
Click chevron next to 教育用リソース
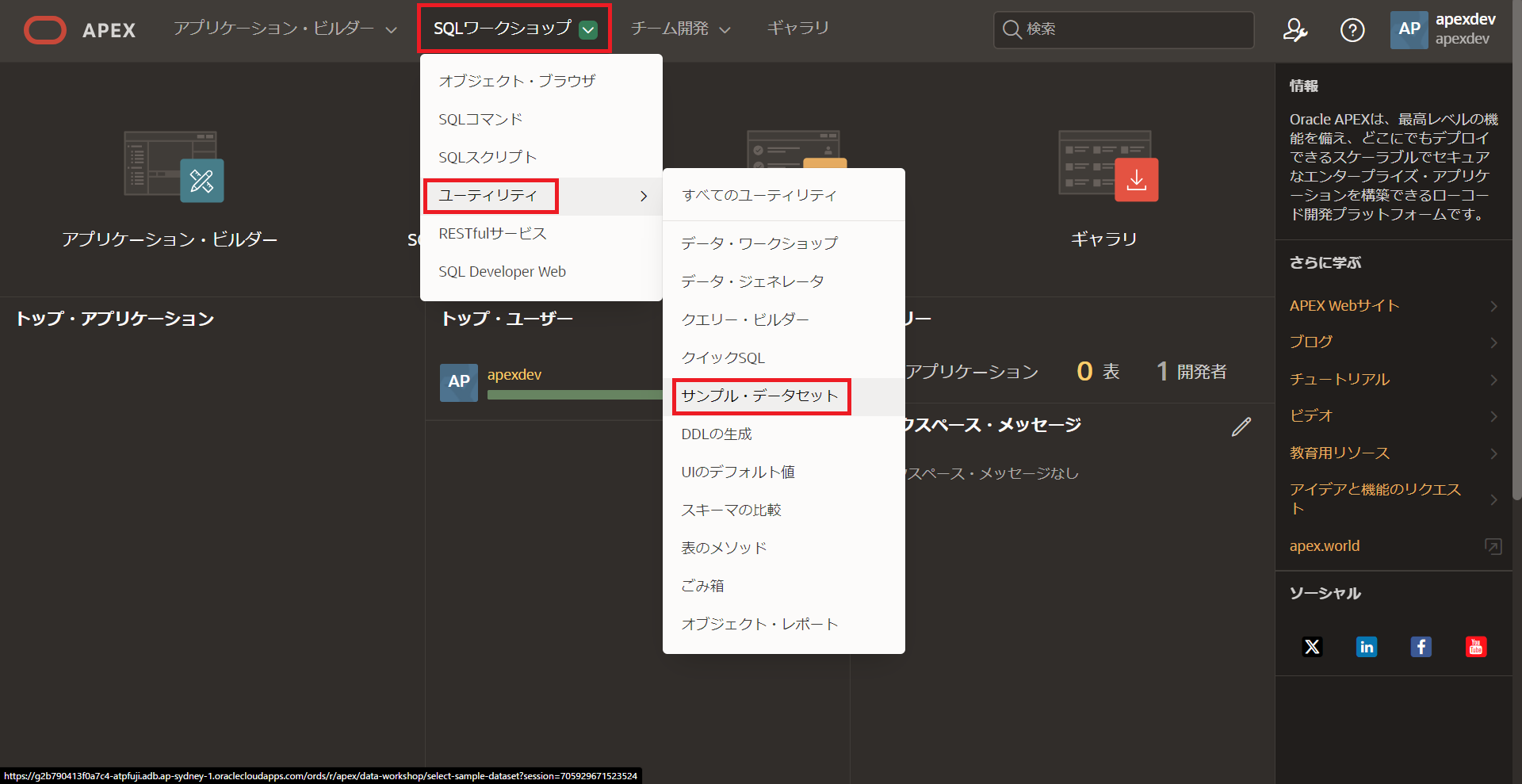(1493, 453)
